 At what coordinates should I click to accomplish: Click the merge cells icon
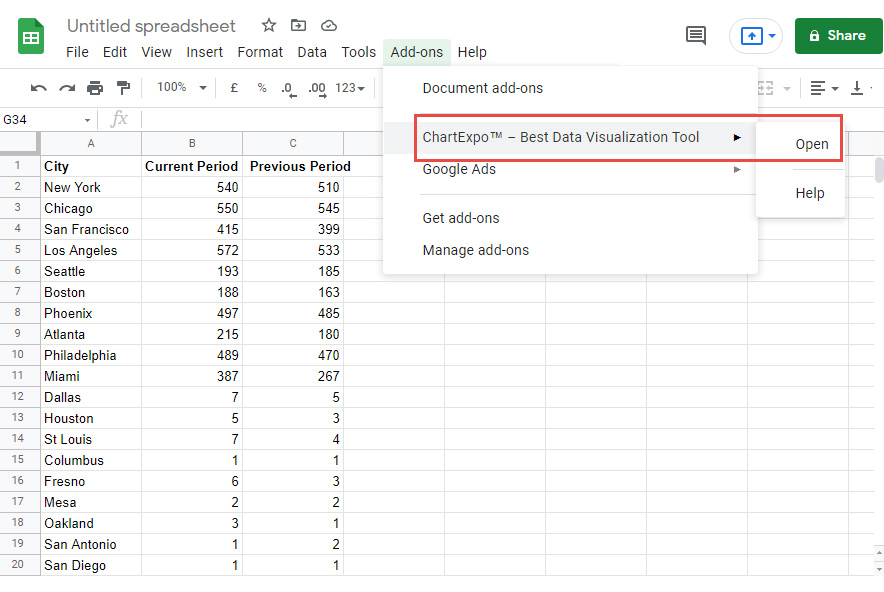click(x=765, y=88)
